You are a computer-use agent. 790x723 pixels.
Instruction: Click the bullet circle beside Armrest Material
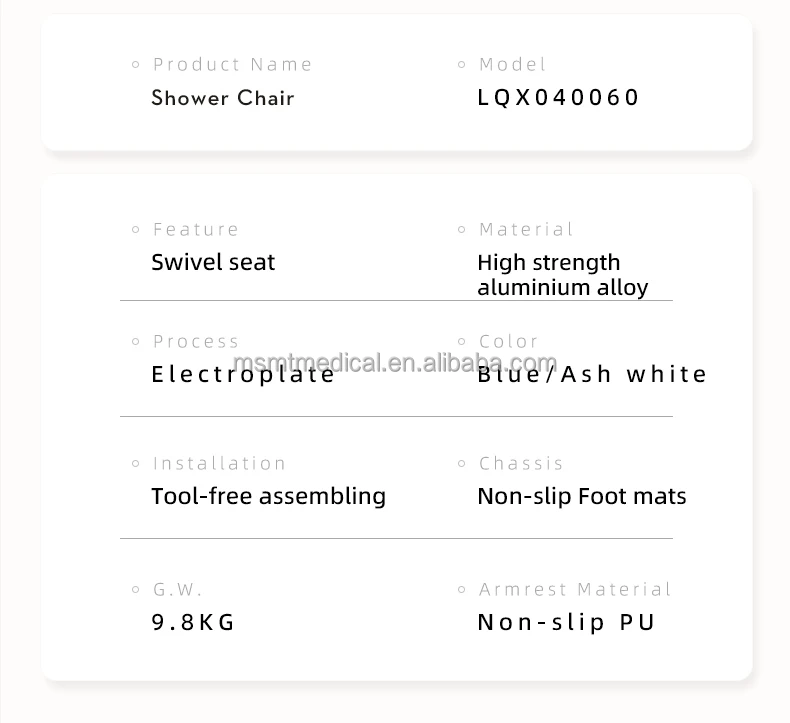click(462, 590)
